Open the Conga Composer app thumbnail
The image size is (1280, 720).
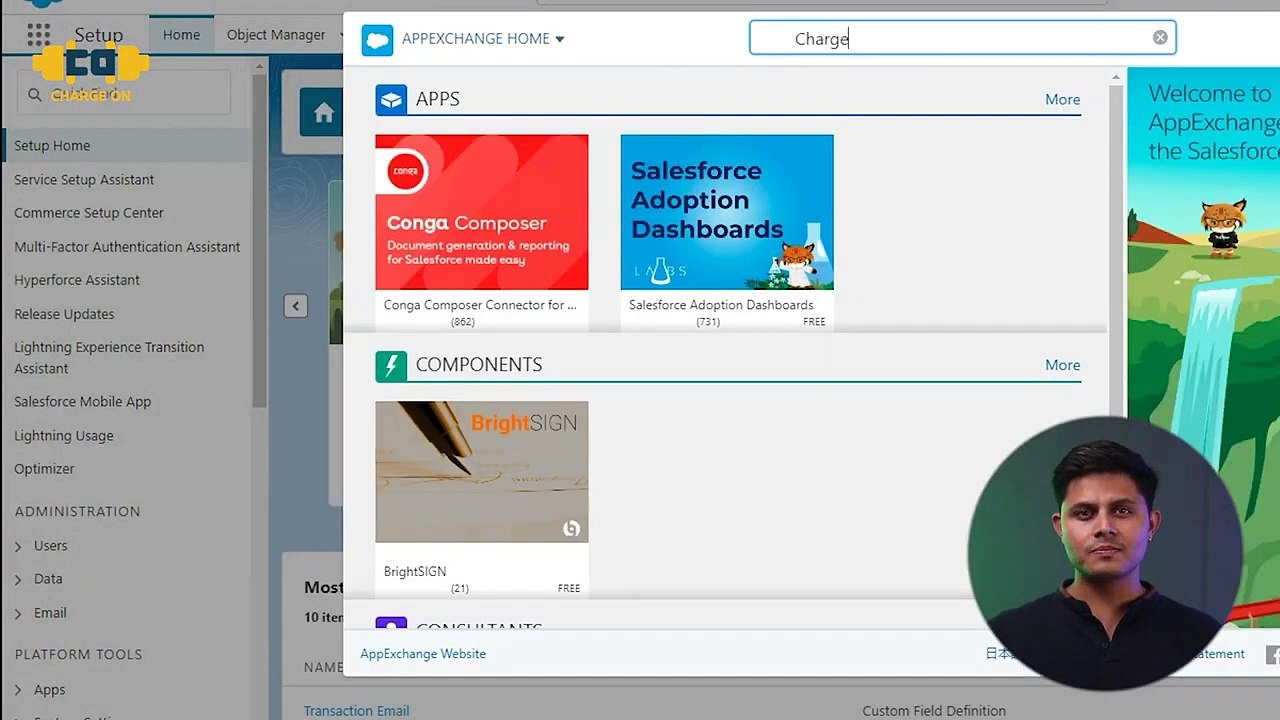click(x=482, y=212)
